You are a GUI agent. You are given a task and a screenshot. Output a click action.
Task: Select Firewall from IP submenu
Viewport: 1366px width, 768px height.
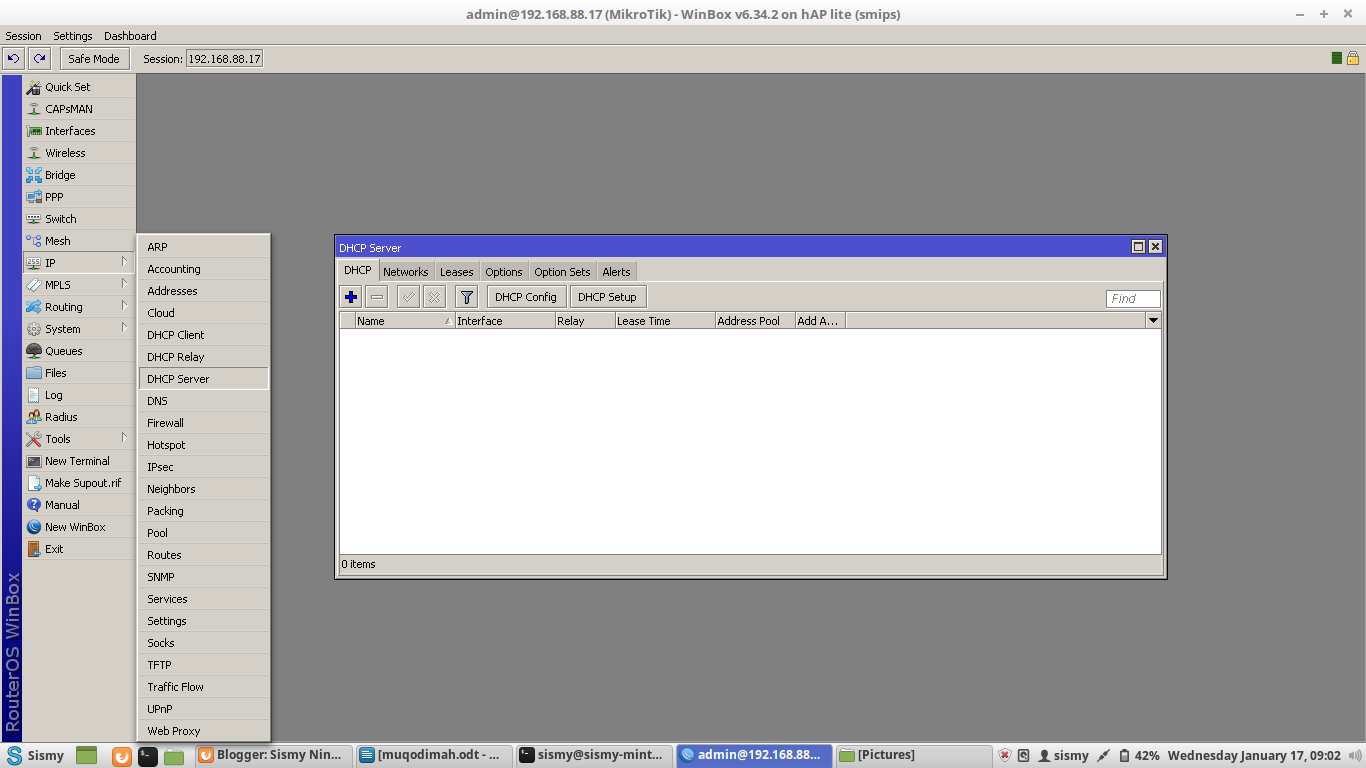[x=203, y=423]
